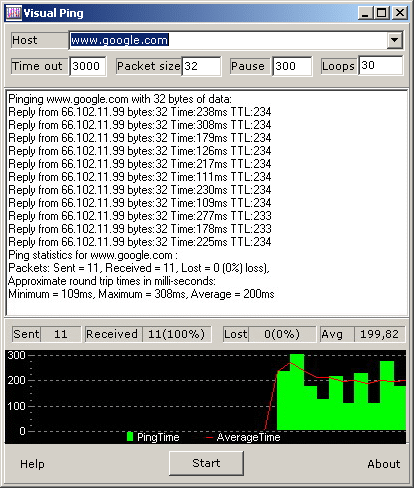Select the reply line with Time:230ms
414x488 pixels.
point(140,190)
